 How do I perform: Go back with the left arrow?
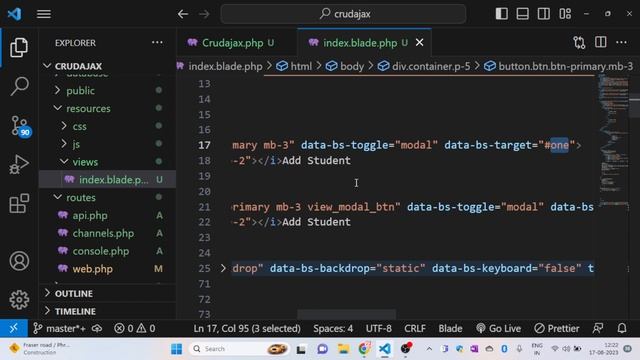[x=183, y=14]
